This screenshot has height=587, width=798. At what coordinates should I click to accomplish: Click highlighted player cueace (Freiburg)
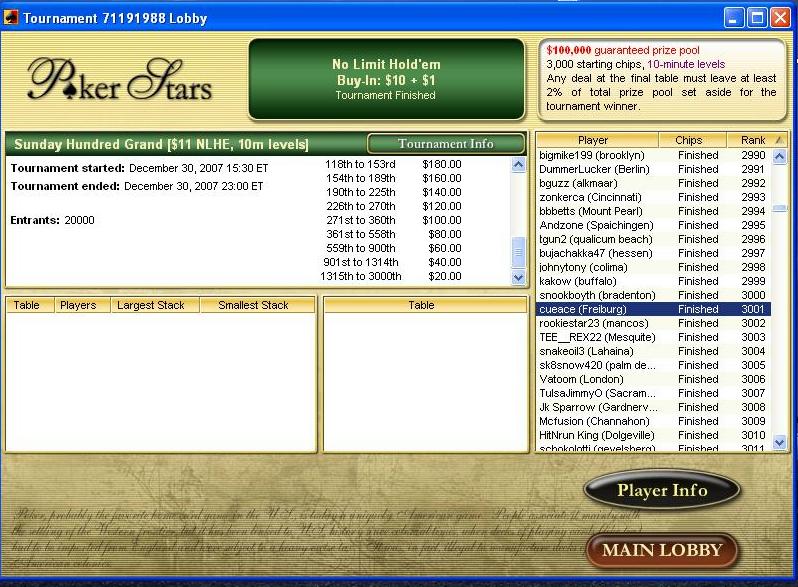[x=654, y=309]
